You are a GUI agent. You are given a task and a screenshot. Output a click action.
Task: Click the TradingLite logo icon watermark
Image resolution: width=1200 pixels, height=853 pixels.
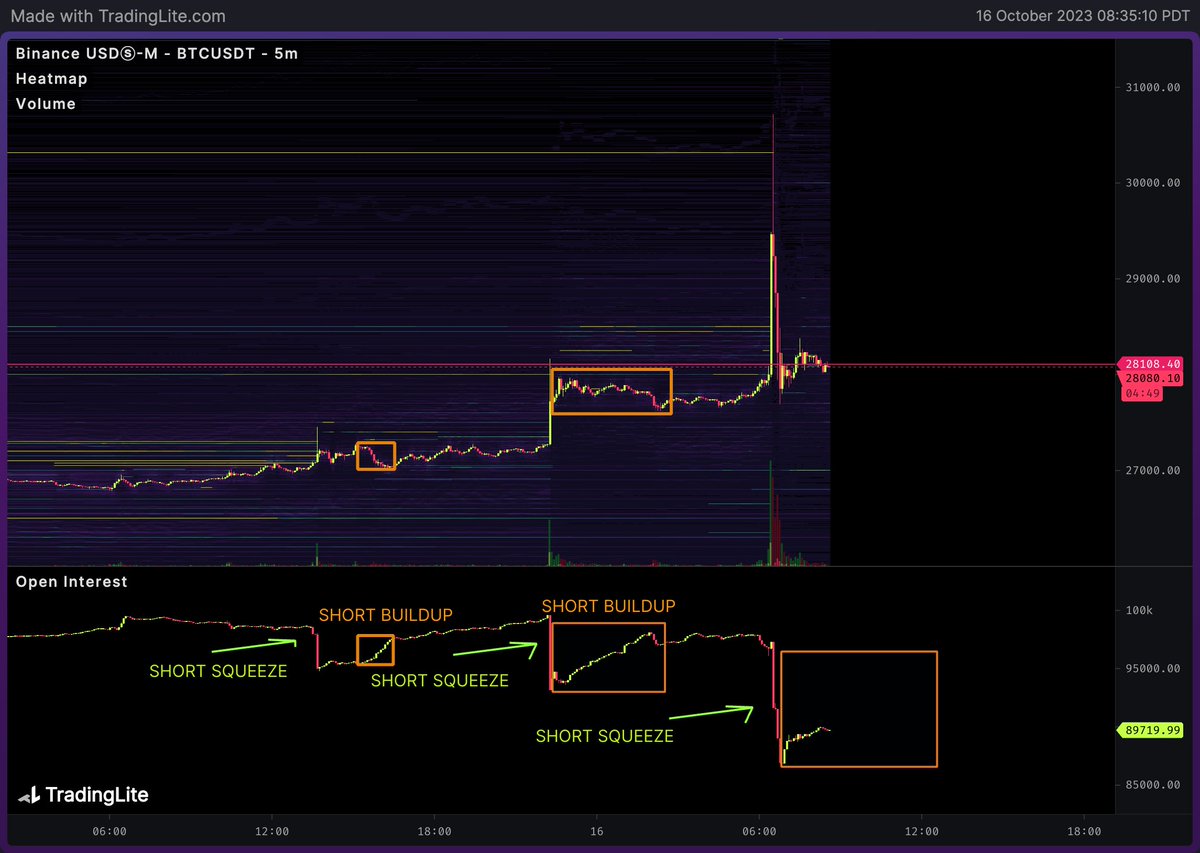pos(28,796)
